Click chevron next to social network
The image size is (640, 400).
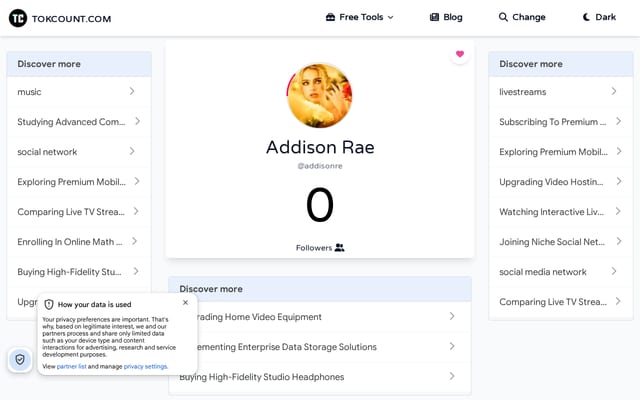tap(132, 151)
